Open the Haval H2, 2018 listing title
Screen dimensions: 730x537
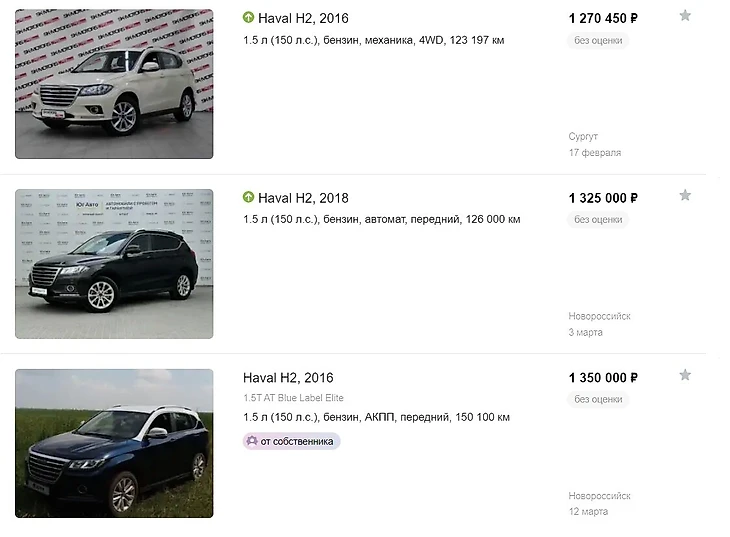303,198
